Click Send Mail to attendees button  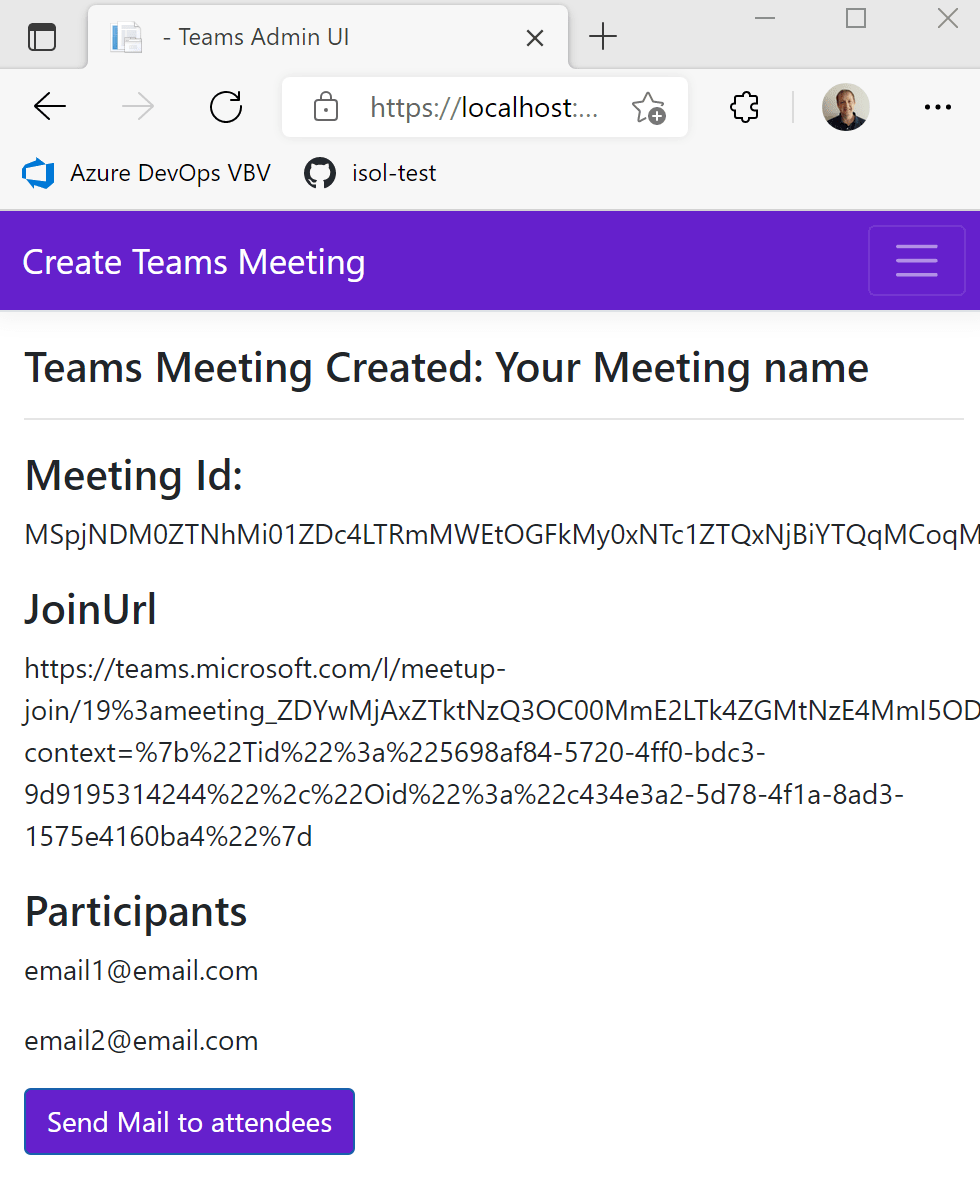[189, 1122]
